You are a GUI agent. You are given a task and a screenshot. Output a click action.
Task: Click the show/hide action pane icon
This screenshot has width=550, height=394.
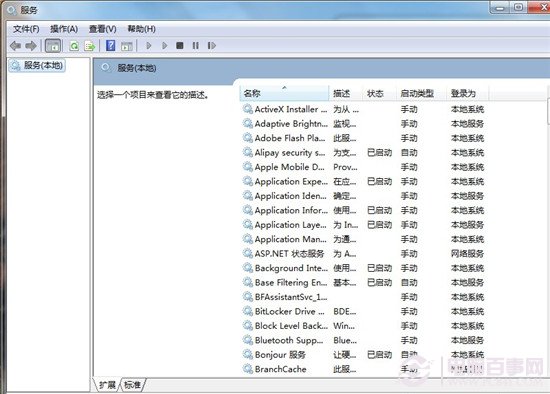[127, 46]
